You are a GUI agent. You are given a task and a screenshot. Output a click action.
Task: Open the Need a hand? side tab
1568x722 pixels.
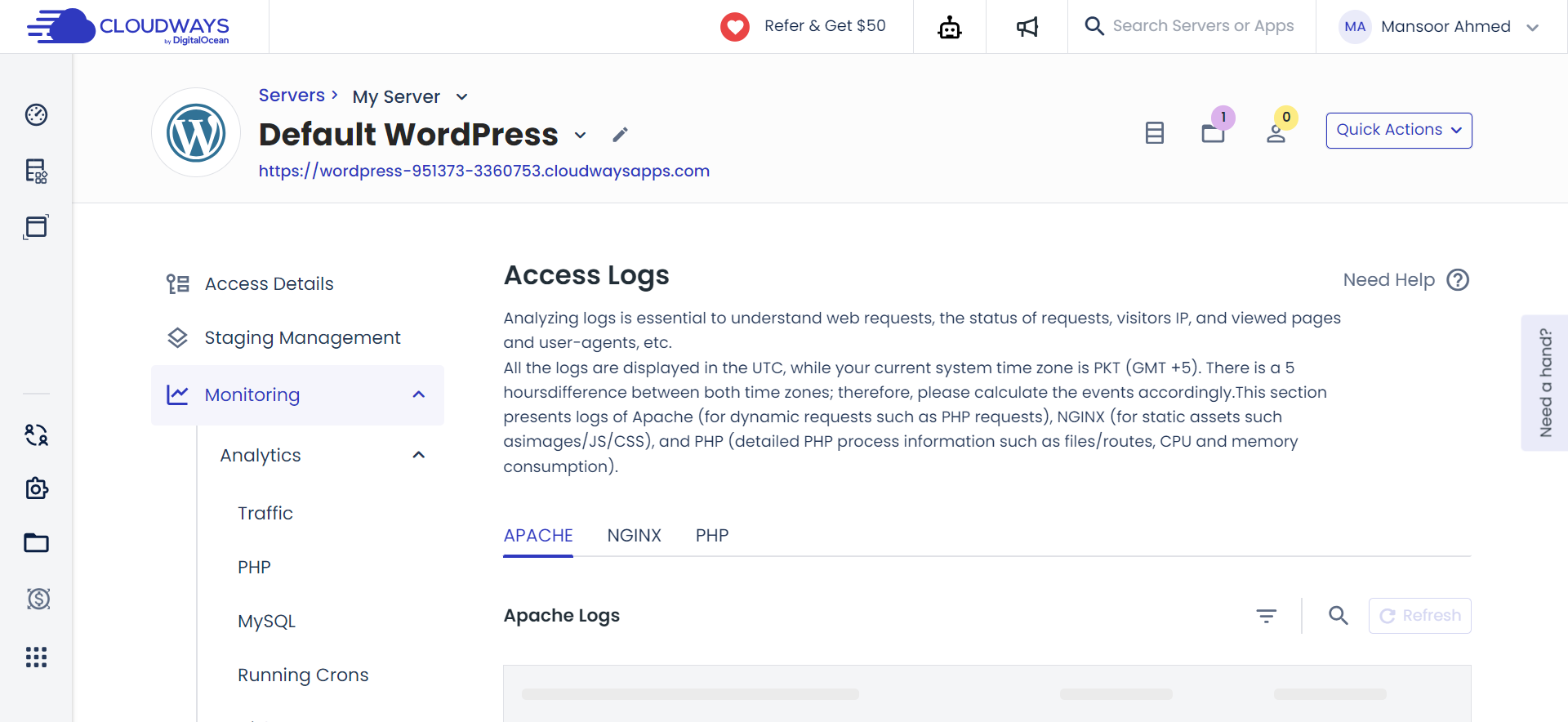pos(1544,382)
